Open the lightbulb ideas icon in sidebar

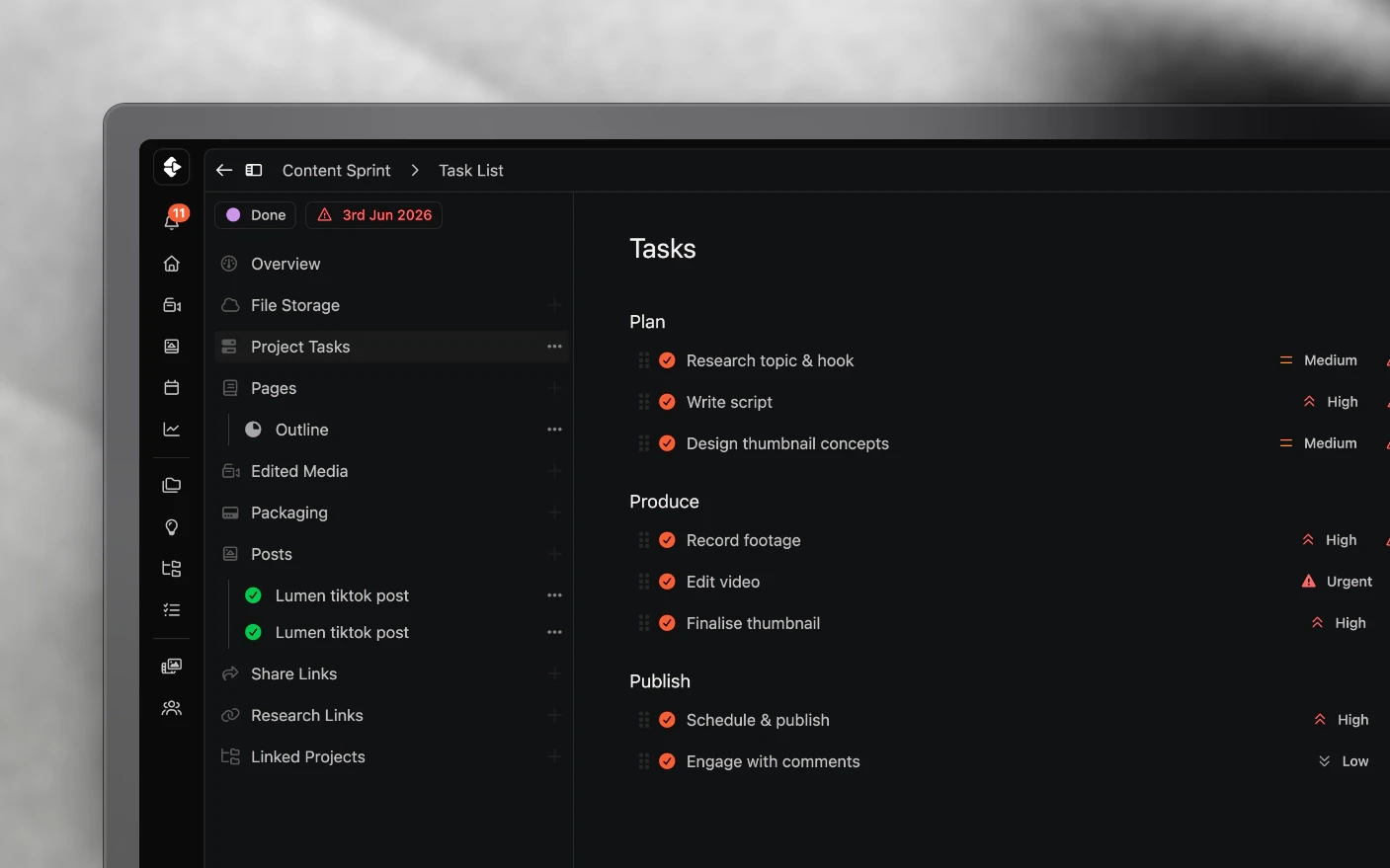172,526
